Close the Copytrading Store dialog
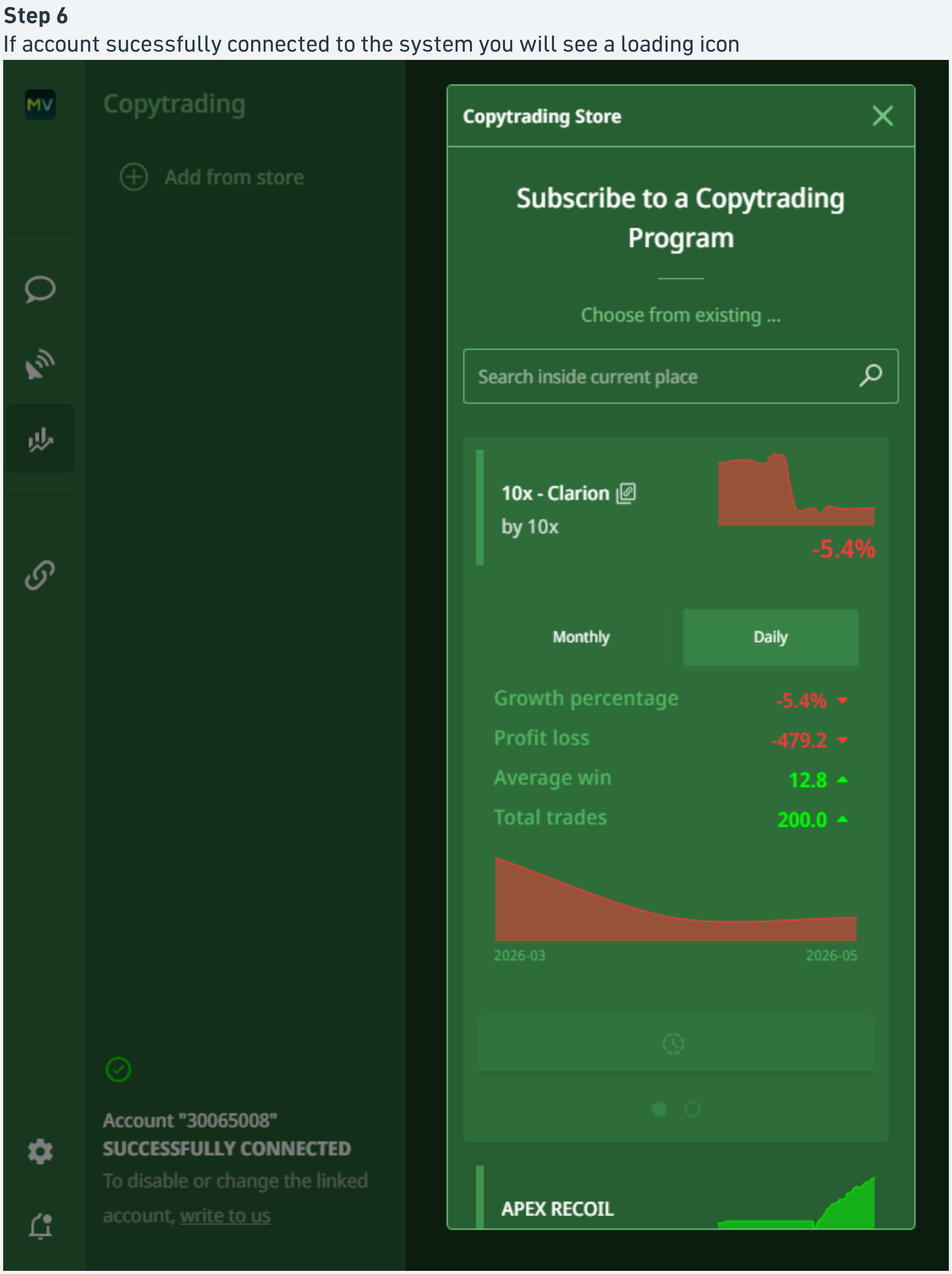 [882, 116]
